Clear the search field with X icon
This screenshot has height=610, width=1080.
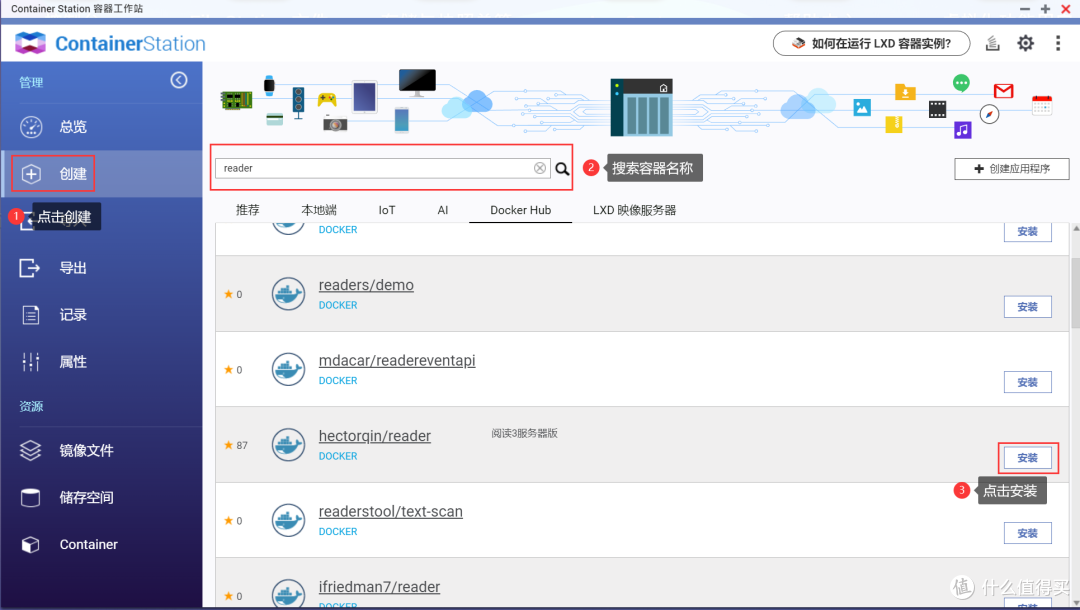click(x=540, y=168)
